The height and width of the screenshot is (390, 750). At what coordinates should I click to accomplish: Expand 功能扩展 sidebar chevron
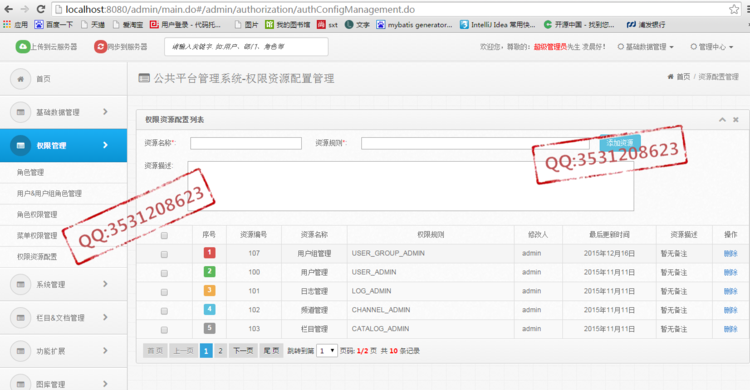point(105,351)
